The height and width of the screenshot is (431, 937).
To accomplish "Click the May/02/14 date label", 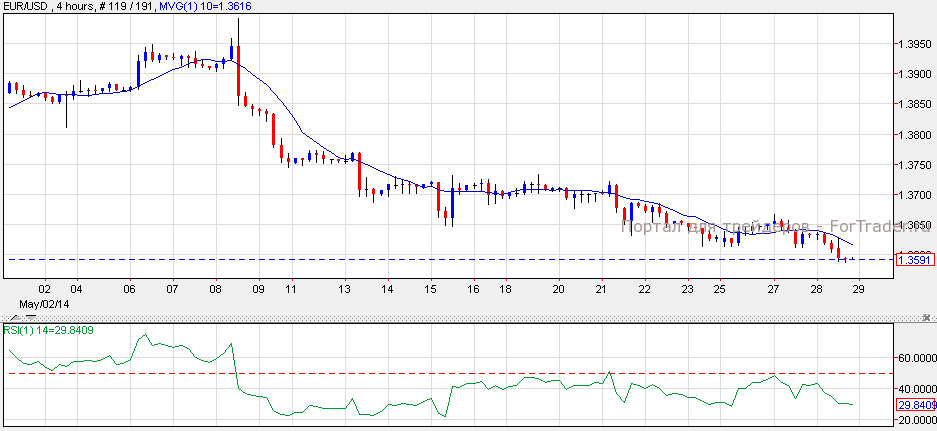I will tap(39, 302).
